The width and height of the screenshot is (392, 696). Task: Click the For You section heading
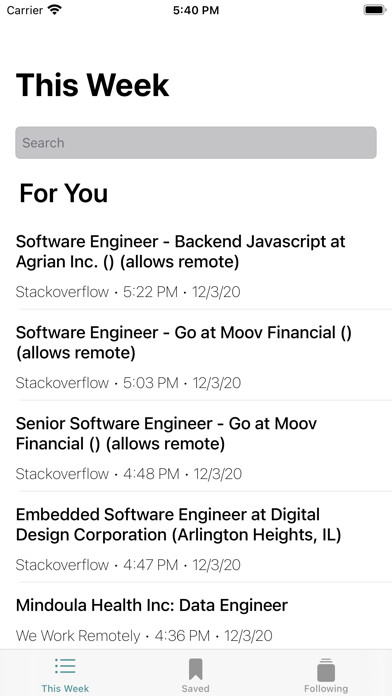[63, 194]
